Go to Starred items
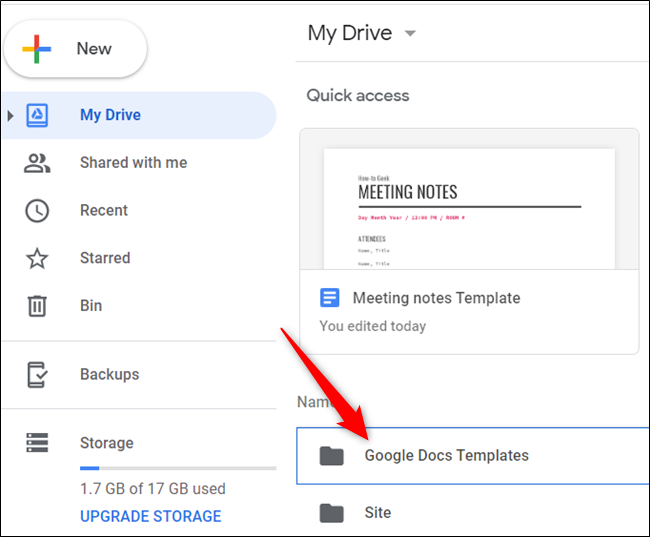 105,258
